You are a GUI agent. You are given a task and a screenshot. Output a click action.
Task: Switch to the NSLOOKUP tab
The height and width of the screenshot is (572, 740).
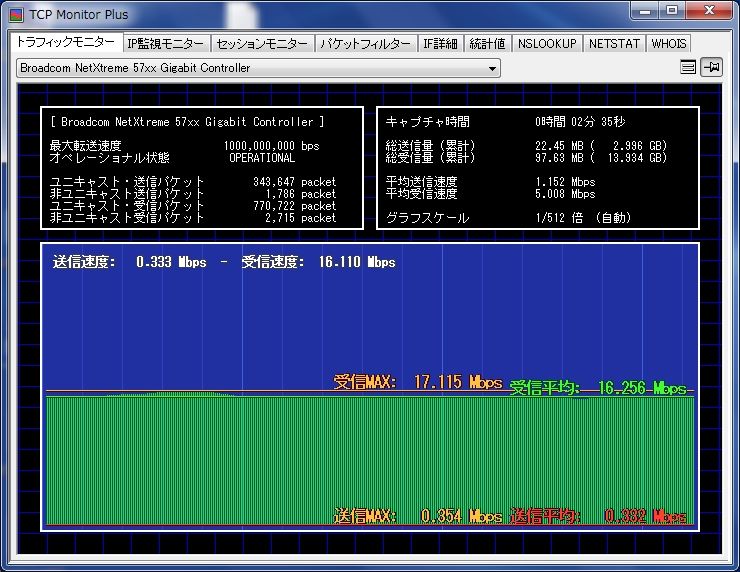547,44
